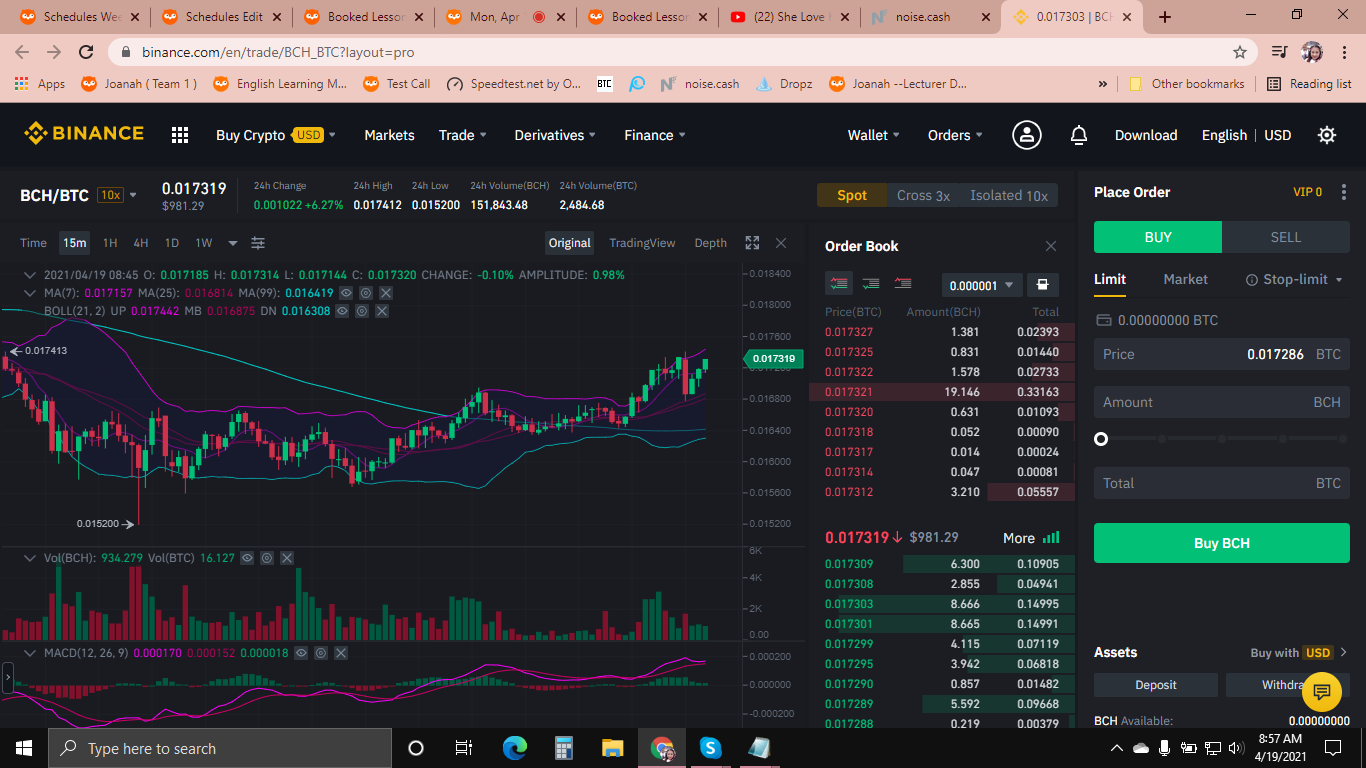
Task: Collapse the Vol indicator legend
Action: 31,558
